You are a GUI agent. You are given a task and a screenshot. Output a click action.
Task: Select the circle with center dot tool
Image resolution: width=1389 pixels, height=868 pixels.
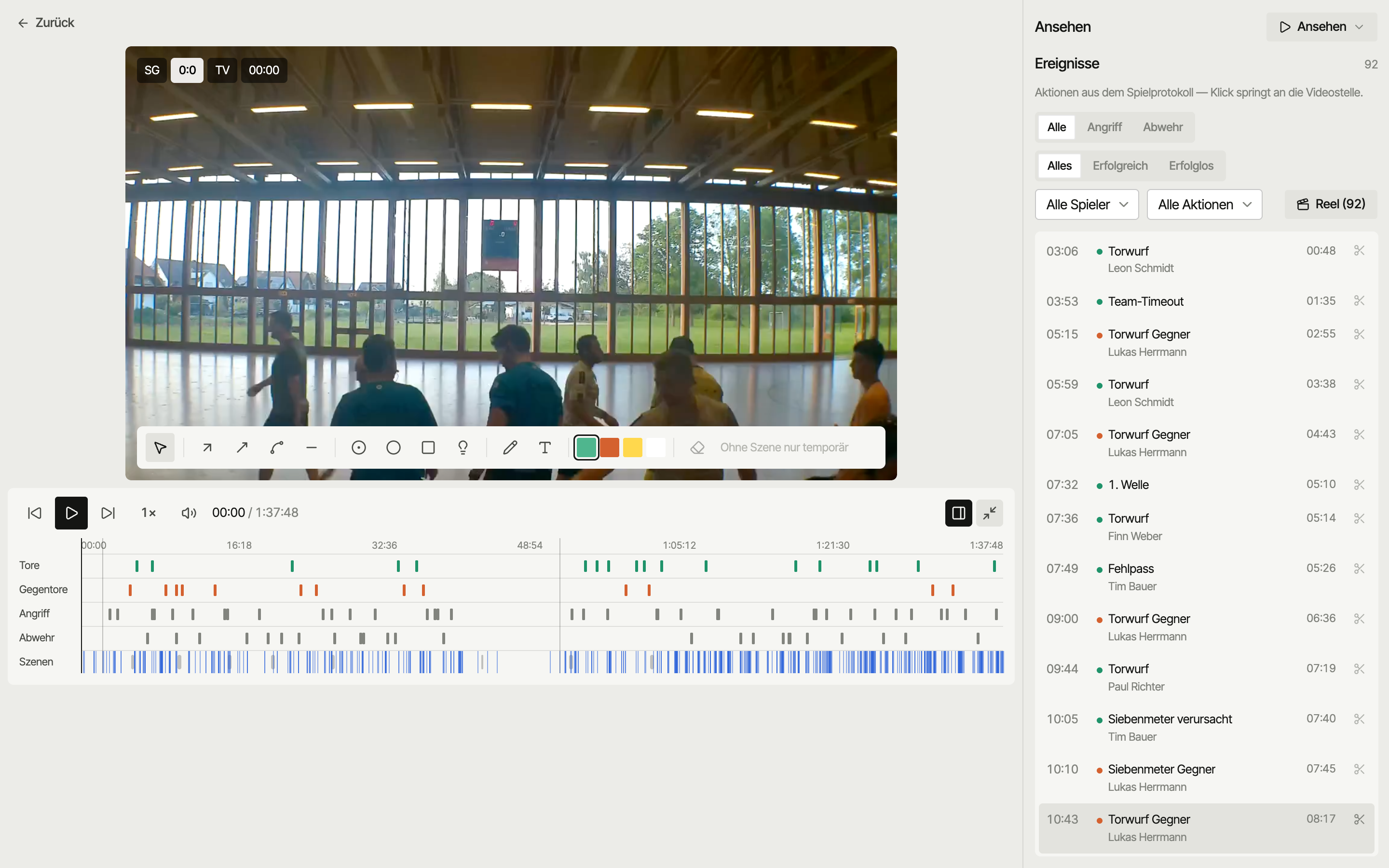(x=359, y=447)
